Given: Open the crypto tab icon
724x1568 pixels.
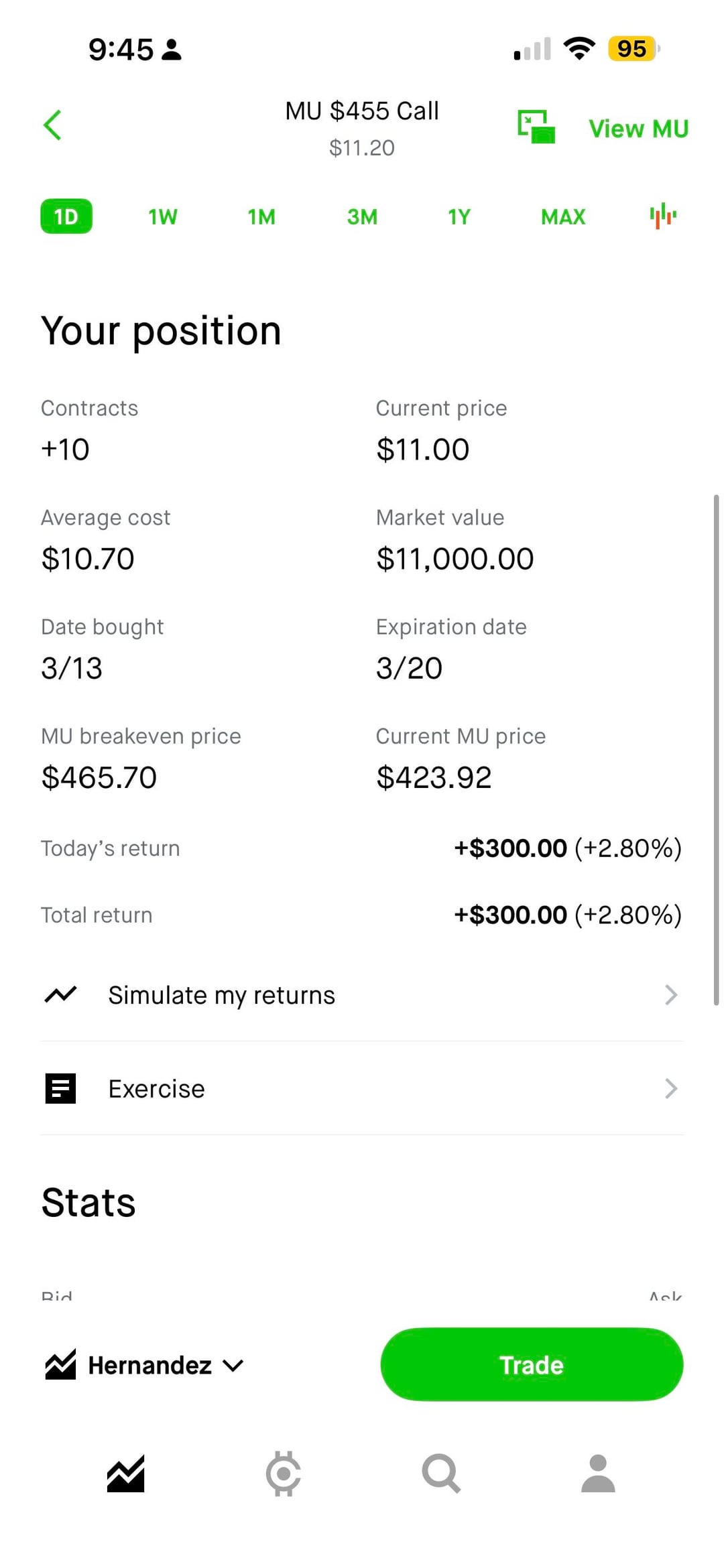Looking at the screenshot, I should (283, 1474).
